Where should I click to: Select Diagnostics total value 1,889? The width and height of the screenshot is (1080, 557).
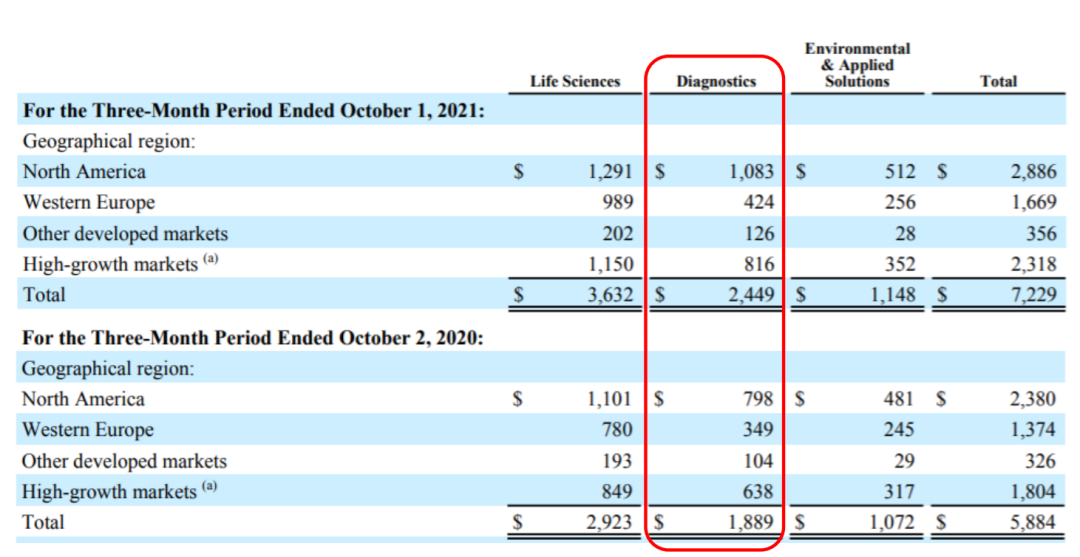pos(750,522)
